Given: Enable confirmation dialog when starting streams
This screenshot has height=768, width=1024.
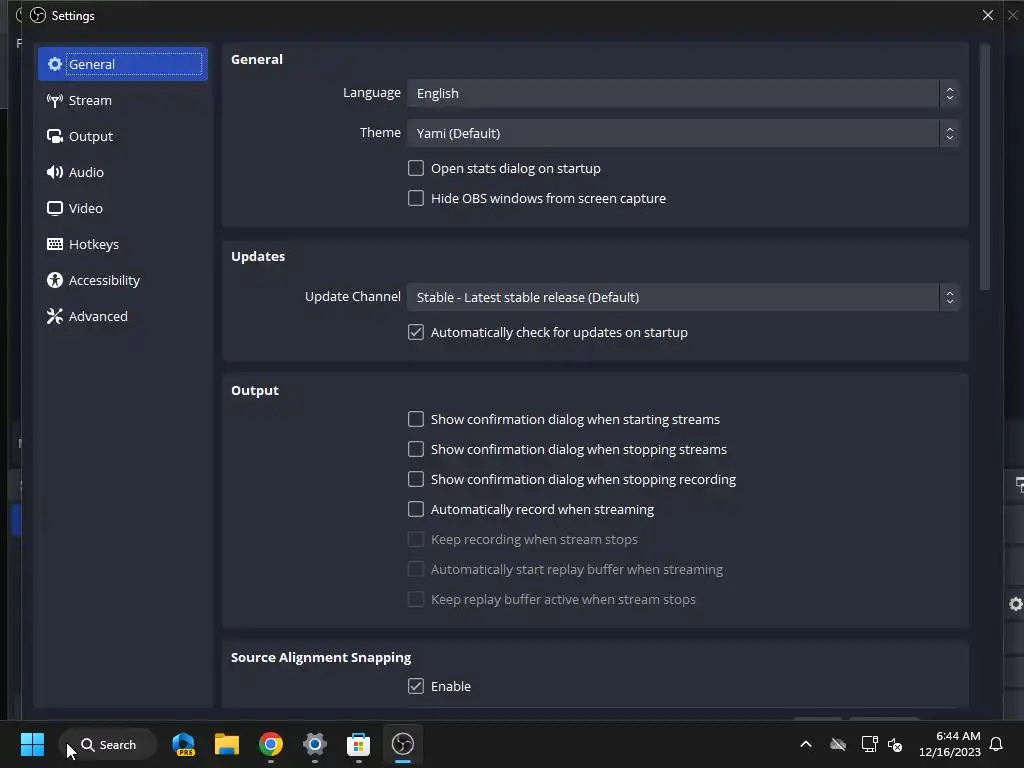Looking at the screenshot, I should (415, 419).
